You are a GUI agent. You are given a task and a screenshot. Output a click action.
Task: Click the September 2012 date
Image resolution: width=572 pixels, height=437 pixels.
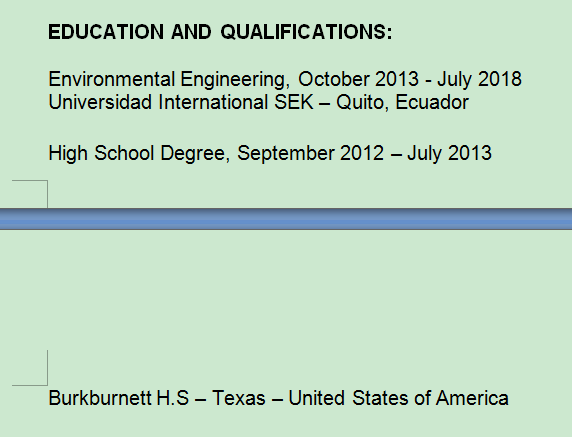pyautogui.click(x=310, y=153)
